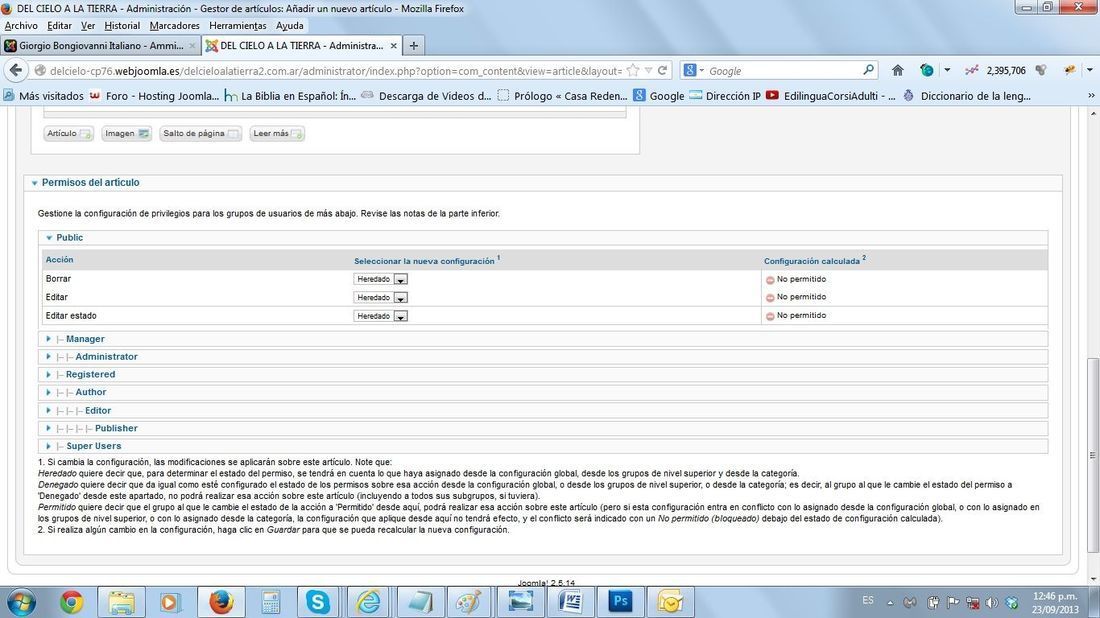Image resolution: width=1100 pixels, height=618 pixels.
Task: Close the Giorgio Bongiovanni Italiano tab
Action: pyautogui.click(x=192, y=46)
